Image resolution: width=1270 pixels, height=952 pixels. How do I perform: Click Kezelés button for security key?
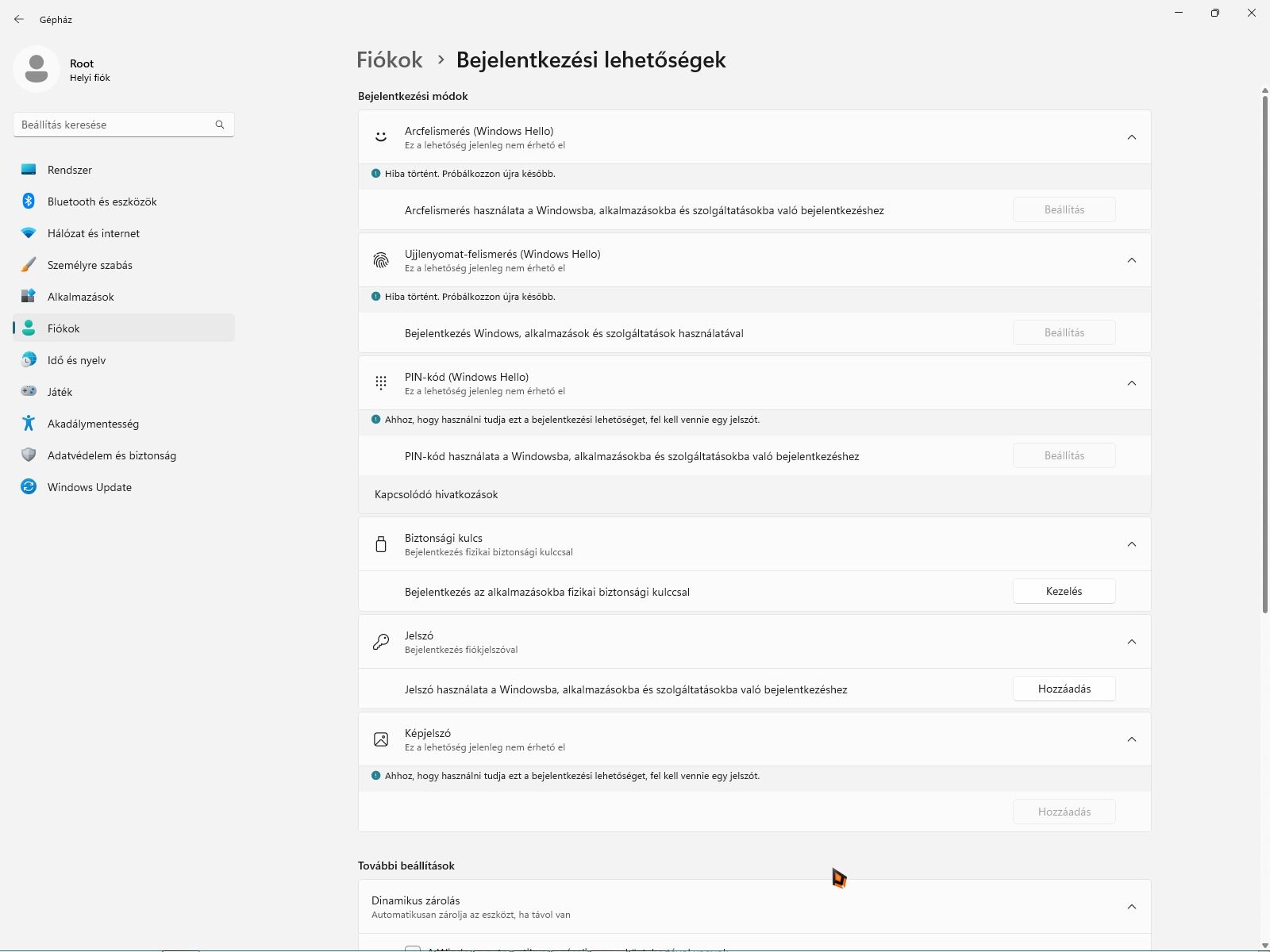1064,591
